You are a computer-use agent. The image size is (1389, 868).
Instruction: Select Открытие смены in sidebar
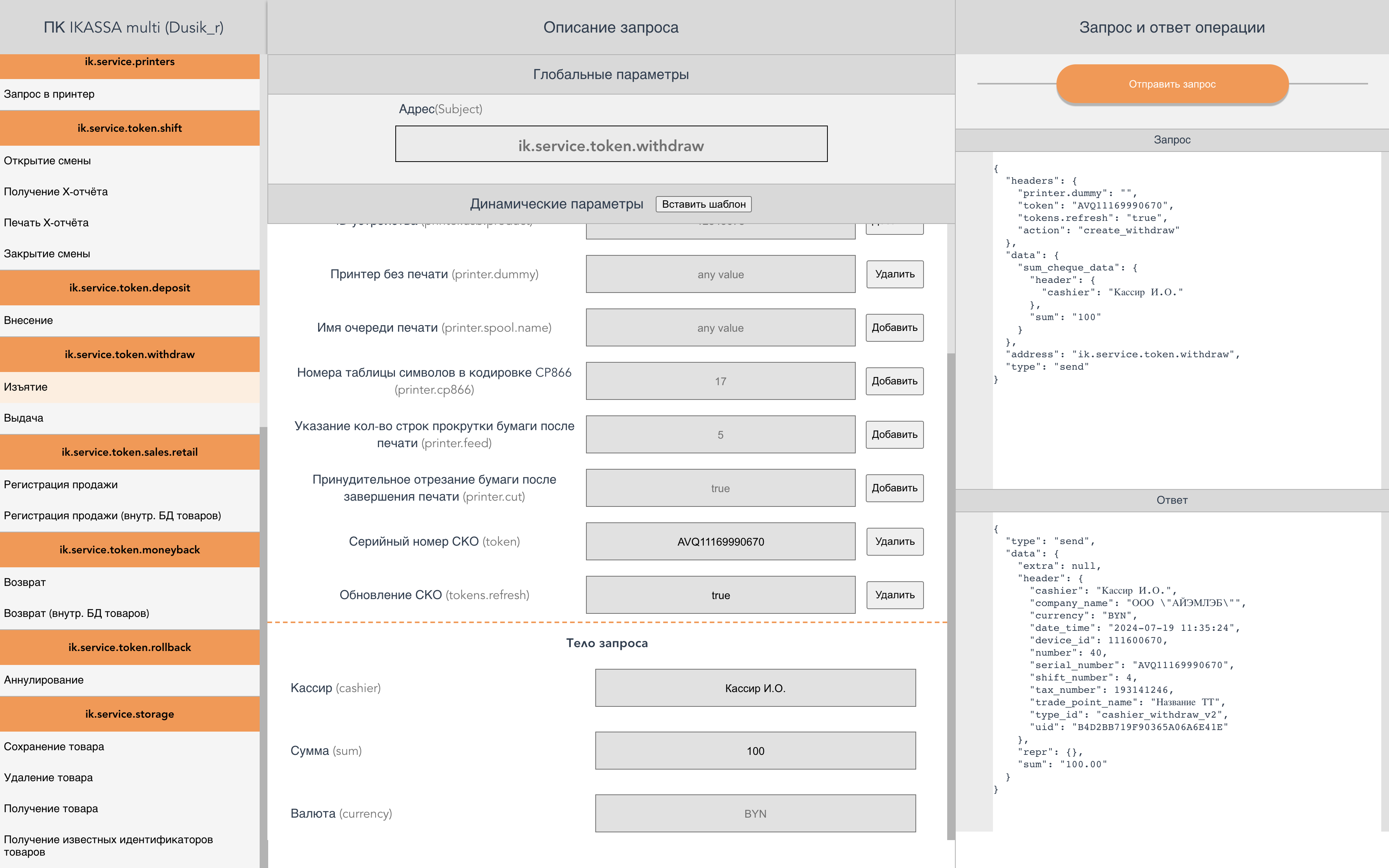[48, 161]
